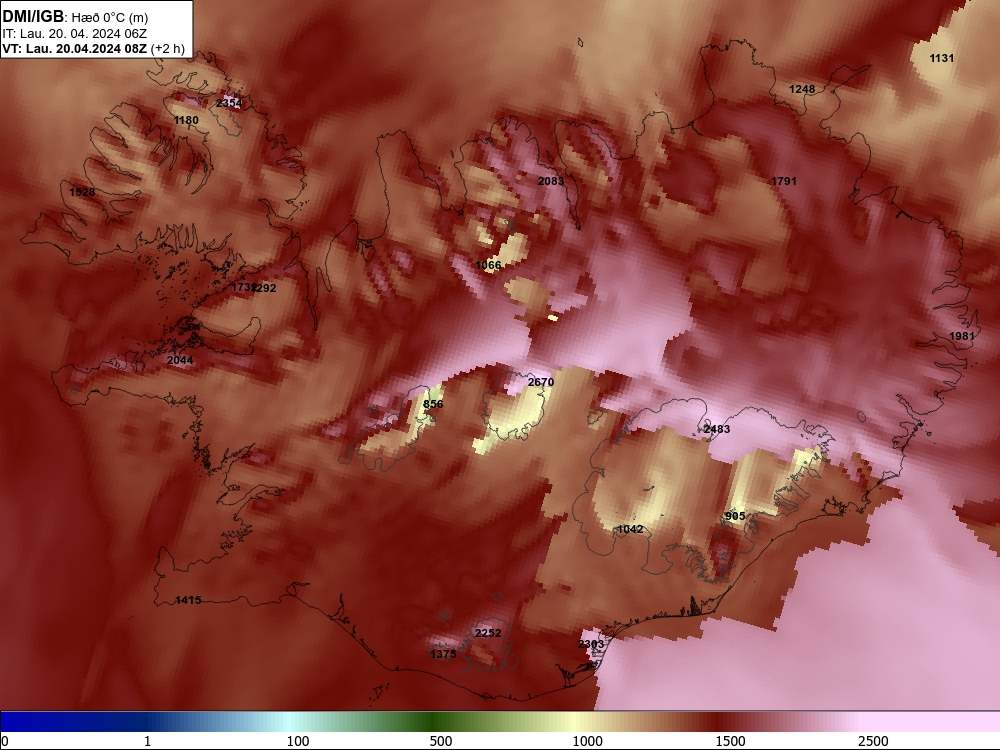Screen dimensions: 1000x750
Task: Click the 2083 height value
Action: (x=551, y=181)
